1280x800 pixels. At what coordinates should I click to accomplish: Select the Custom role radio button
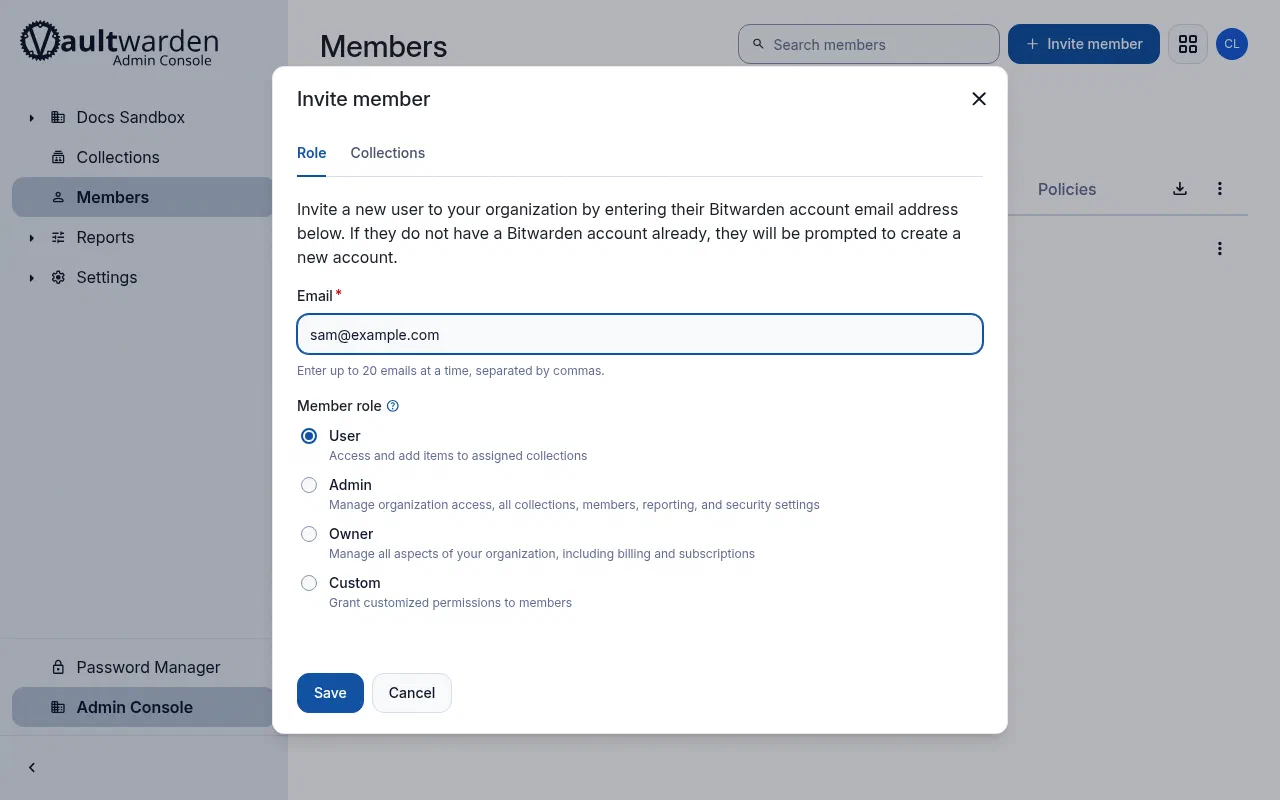[309, 583]
